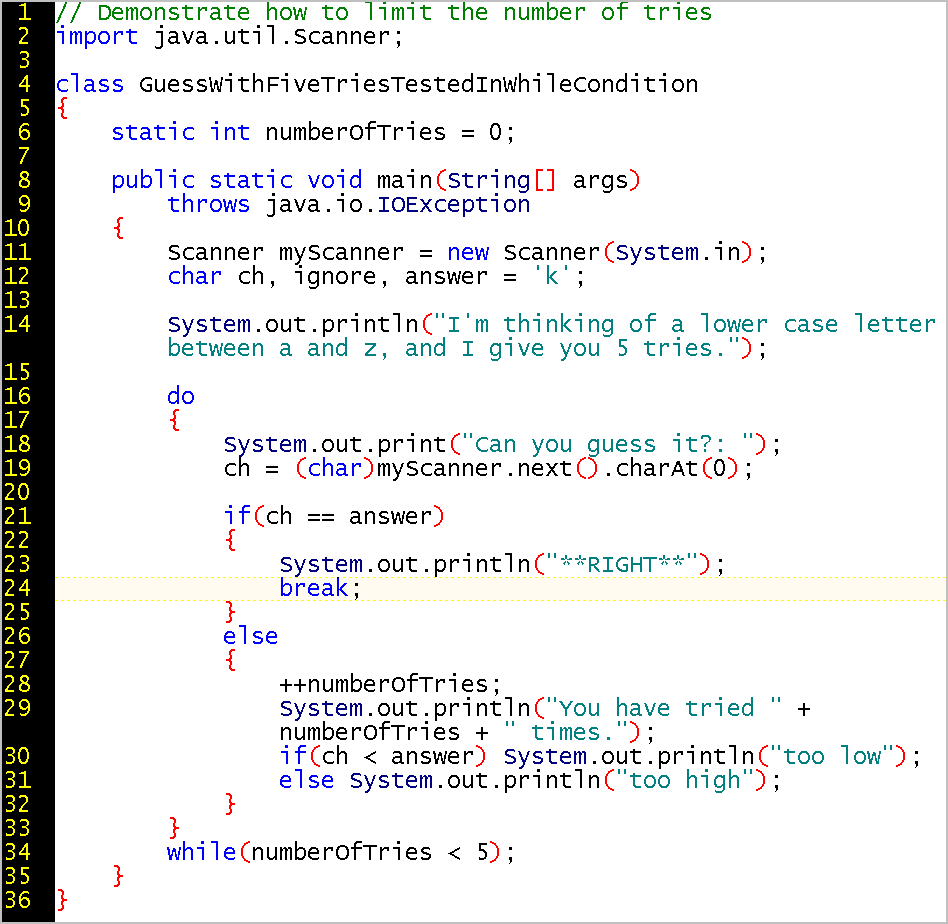The height and width of the screenshot is (924, 948).
Task: Click the closing brace on line 25
Action: point(230,612)
